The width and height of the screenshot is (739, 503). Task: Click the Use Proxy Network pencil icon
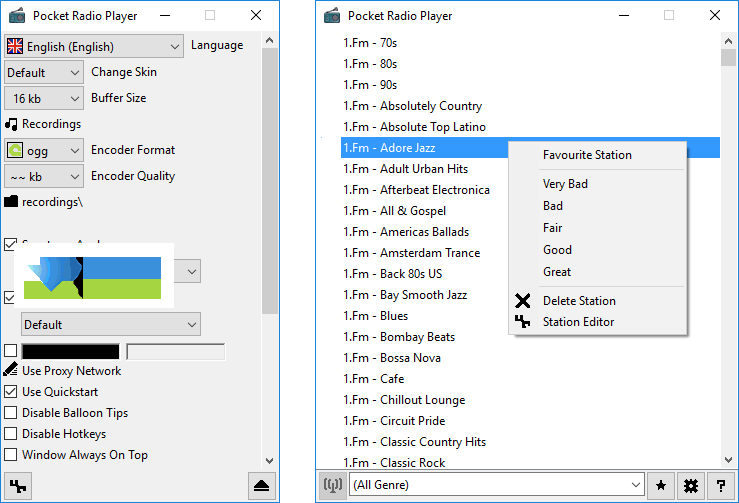click(11, 369)
